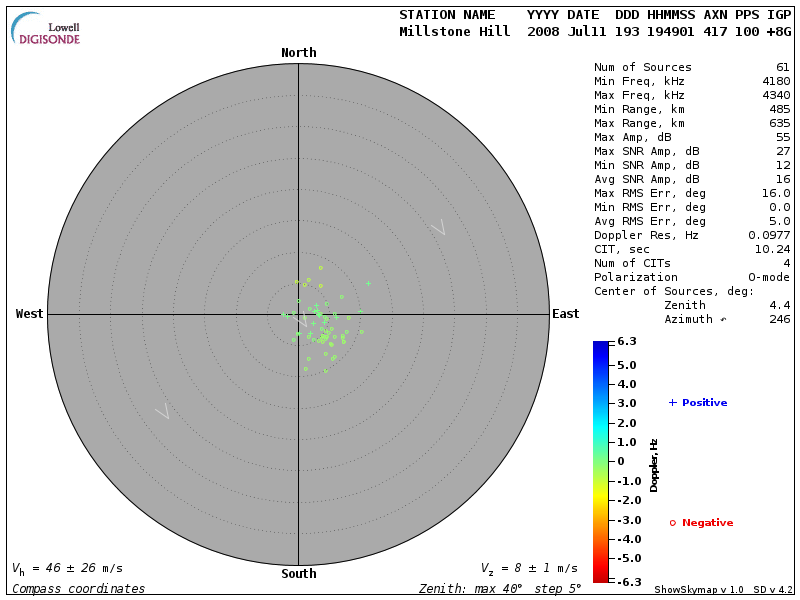
Task: Click the West compass label
Action: click(x=30, y=314)
